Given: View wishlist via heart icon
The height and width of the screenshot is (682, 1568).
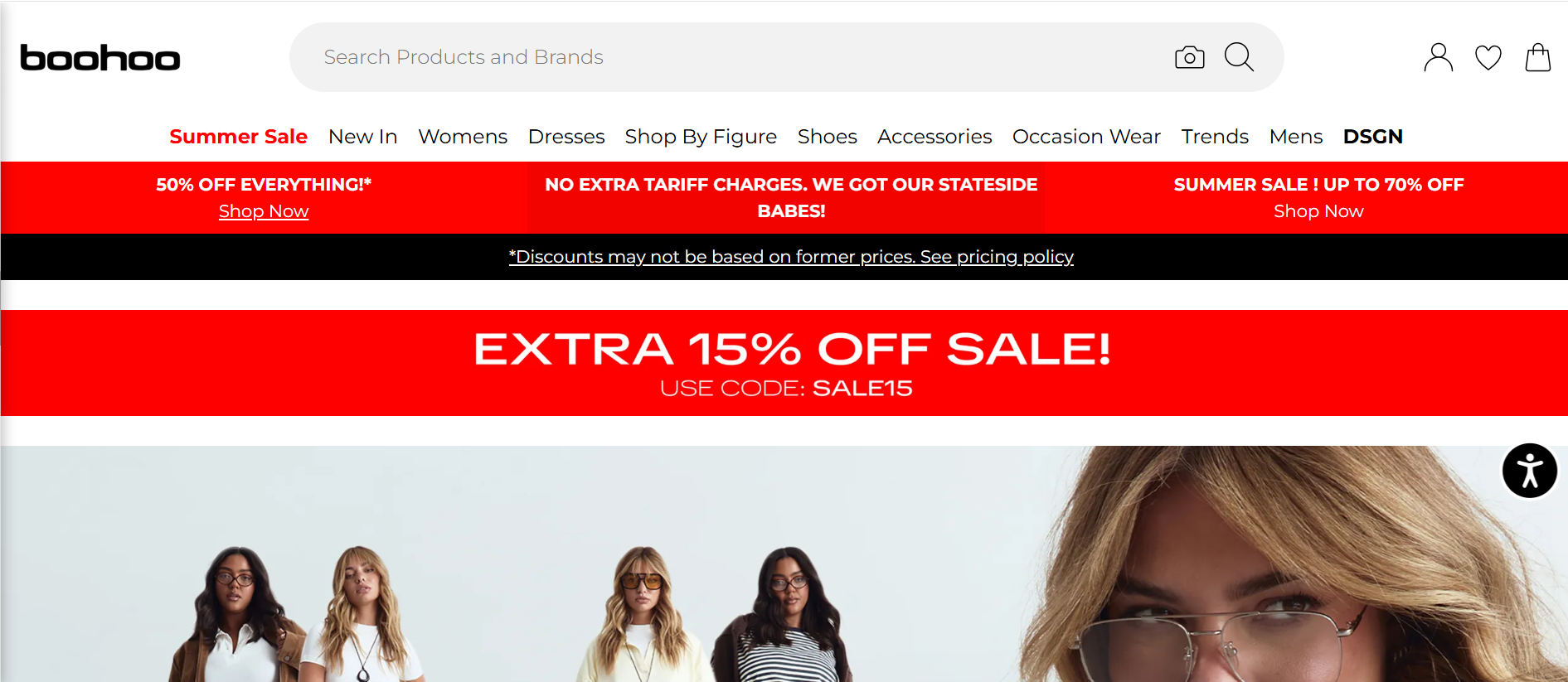Looking at the screenshot, I should (x=1488, y=57).
